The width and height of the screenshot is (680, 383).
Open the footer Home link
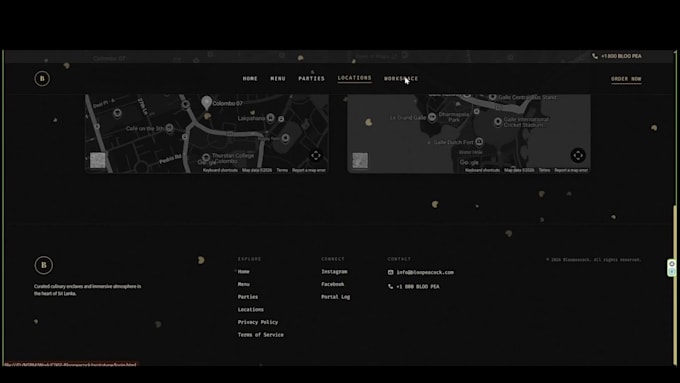click(x=243, y=272)
